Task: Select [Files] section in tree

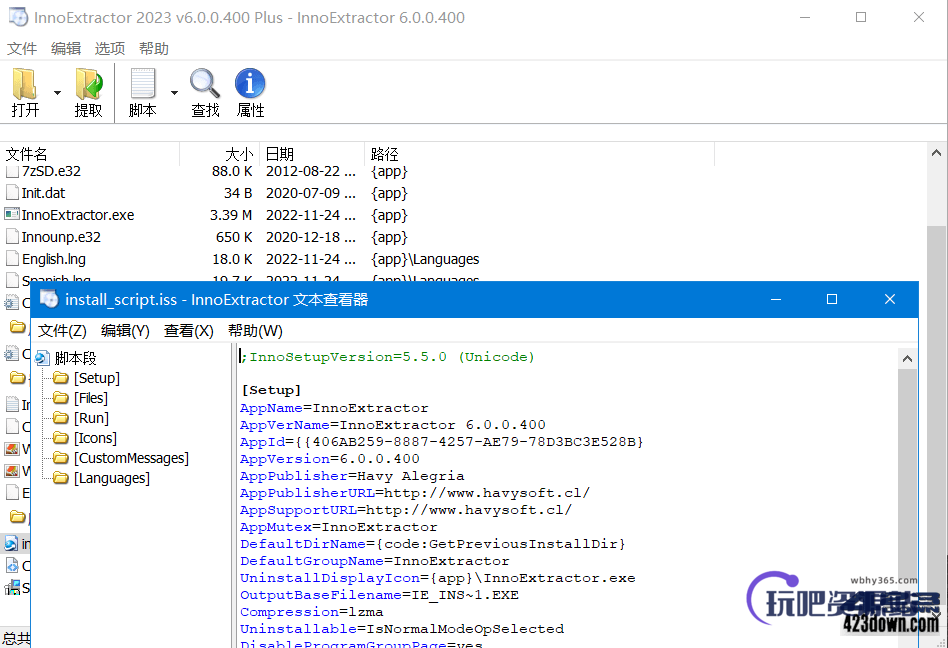Action: coord(91,398)
